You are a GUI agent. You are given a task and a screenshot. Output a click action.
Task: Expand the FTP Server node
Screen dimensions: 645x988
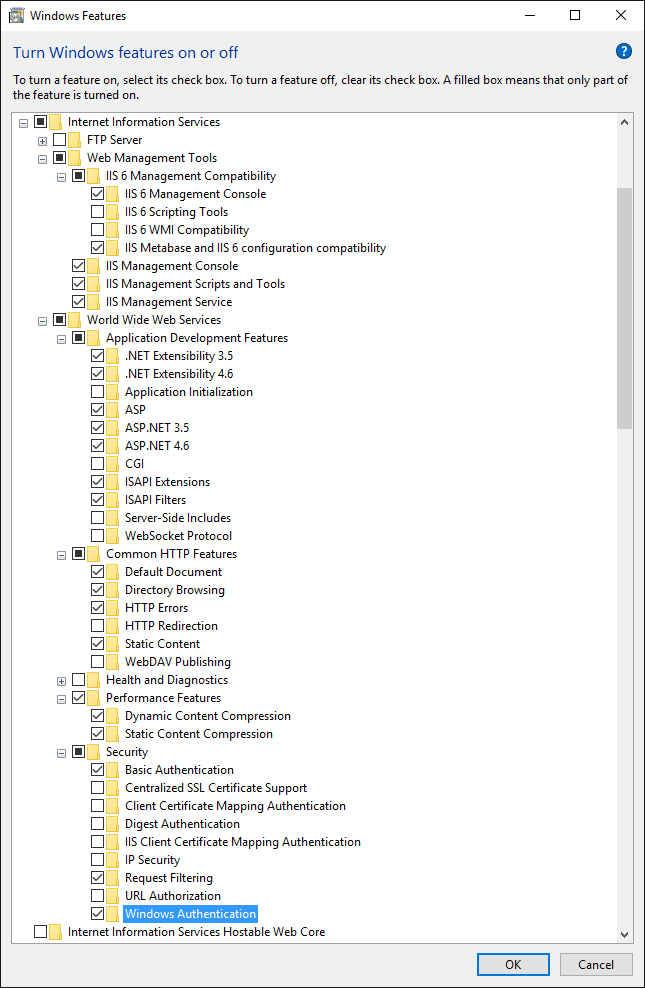tap(42, 141)
